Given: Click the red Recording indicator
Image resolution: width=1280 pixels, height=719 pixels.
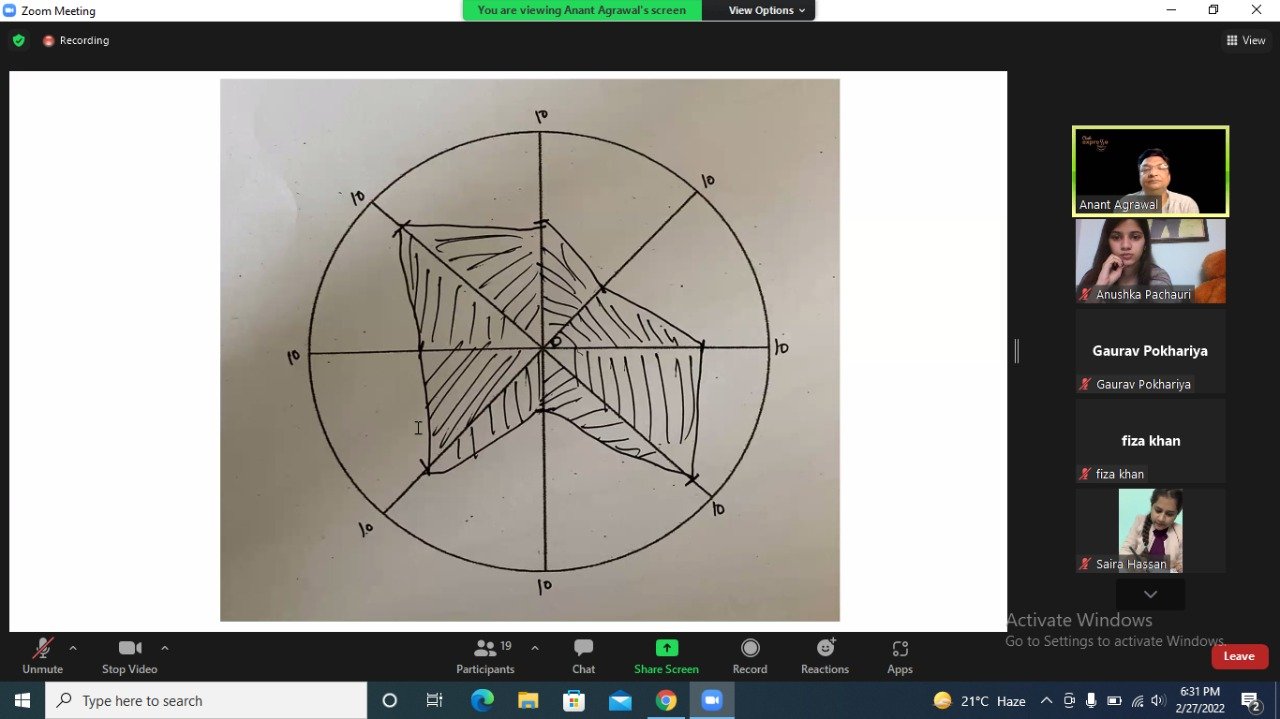Looking at the screenshot, I should (76, 41).
